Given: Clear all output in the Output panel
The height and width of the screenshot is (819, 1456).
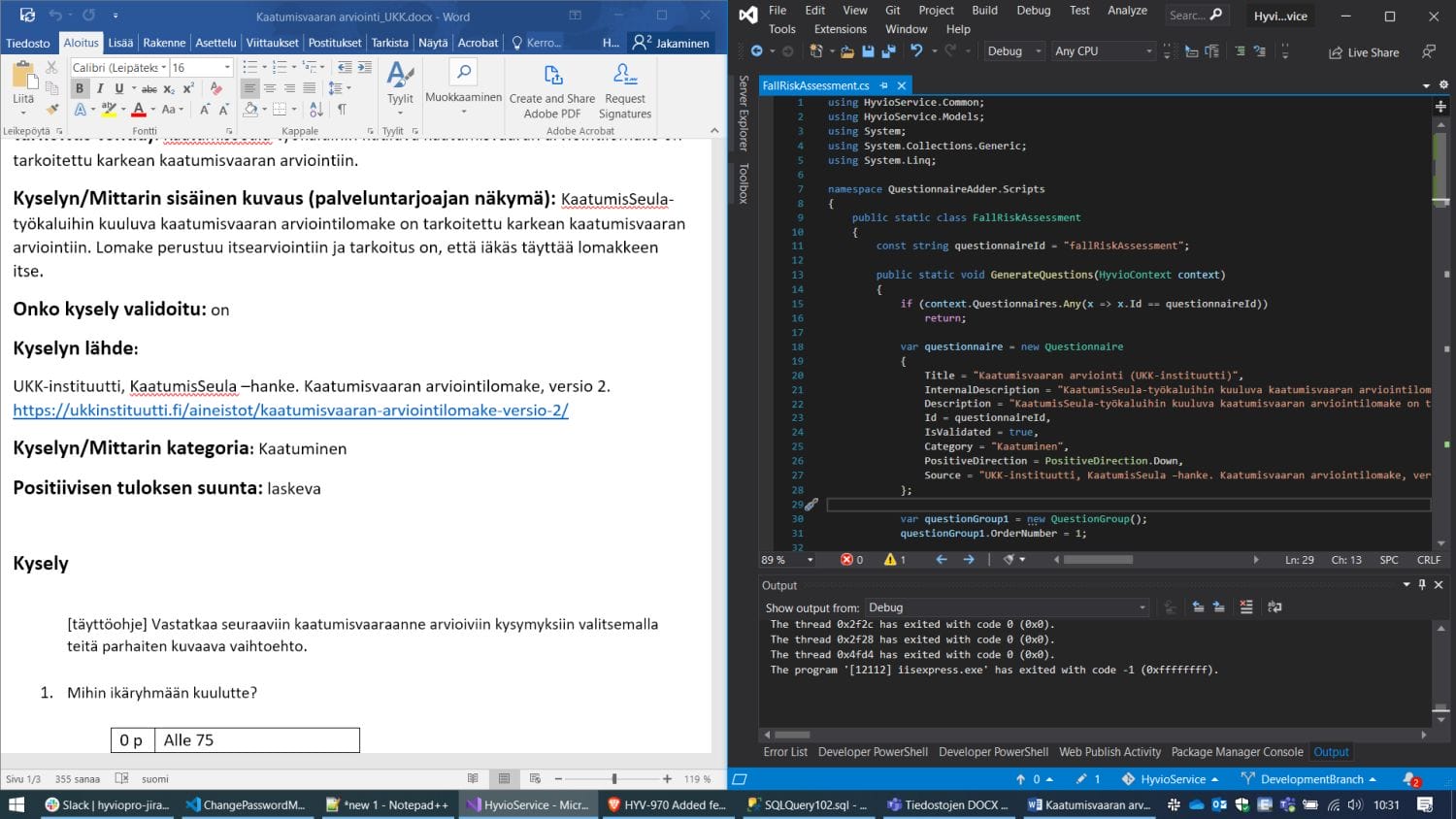Looking at the screenshot, I should [1246, 606].
